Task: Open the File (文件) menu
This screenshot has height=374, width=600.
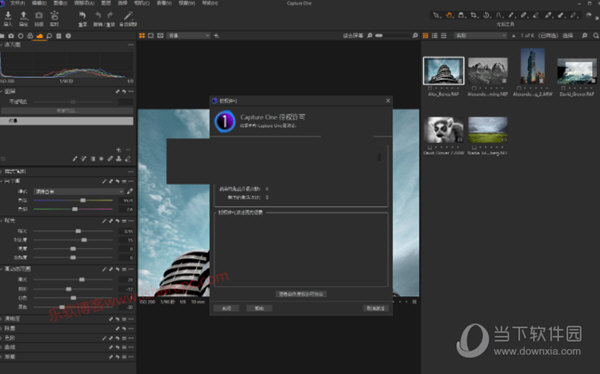Action: 17,3
